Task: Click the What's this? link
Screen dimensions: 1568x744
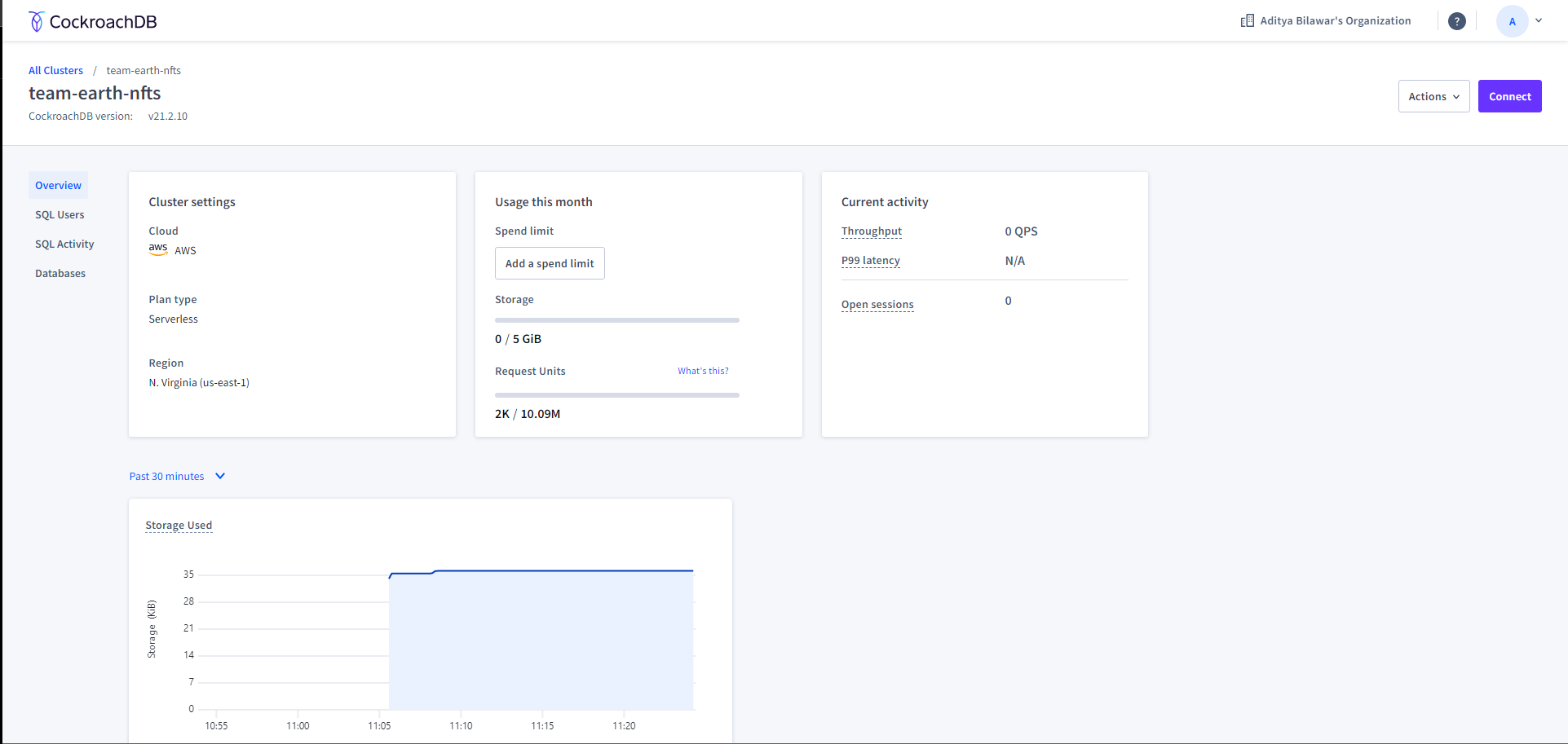Action: 703,371
